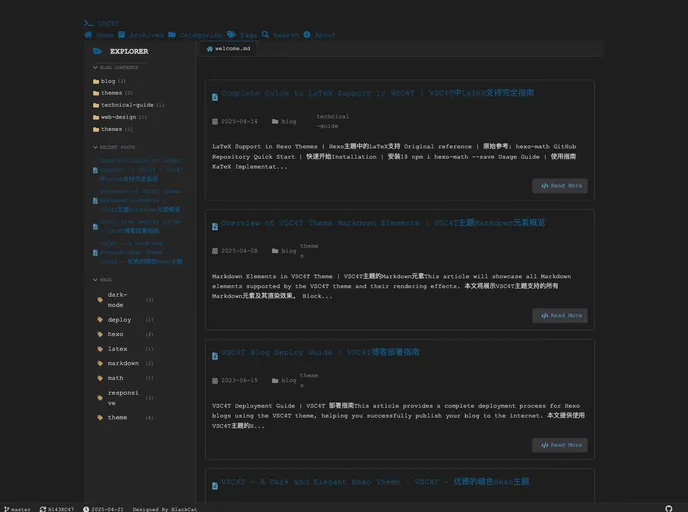
Task: Click the clock icon beside 2025-04-21
Action: coord(86,509)
